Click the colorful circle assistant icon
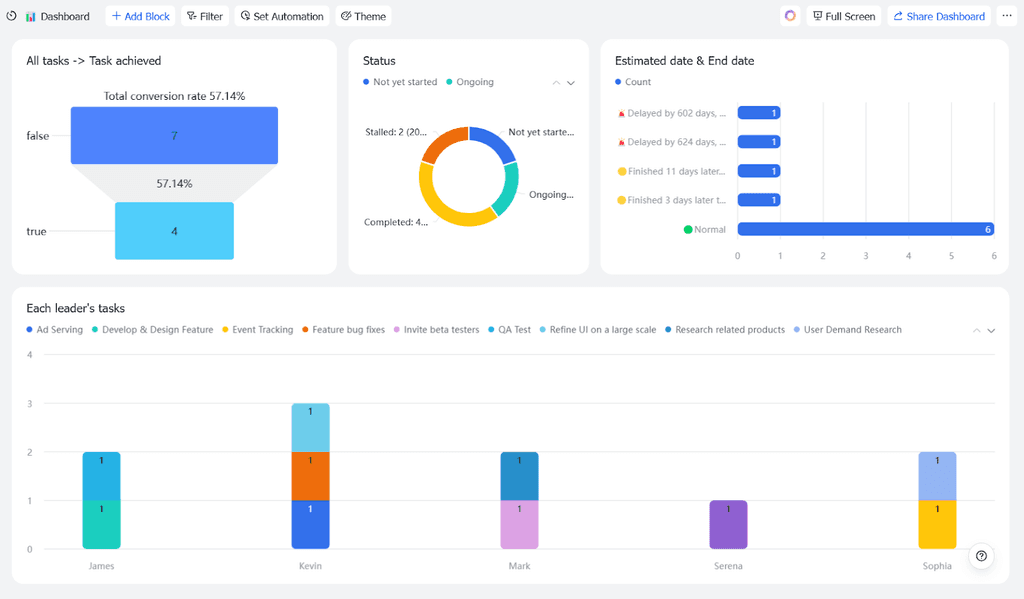 point(790,16)
